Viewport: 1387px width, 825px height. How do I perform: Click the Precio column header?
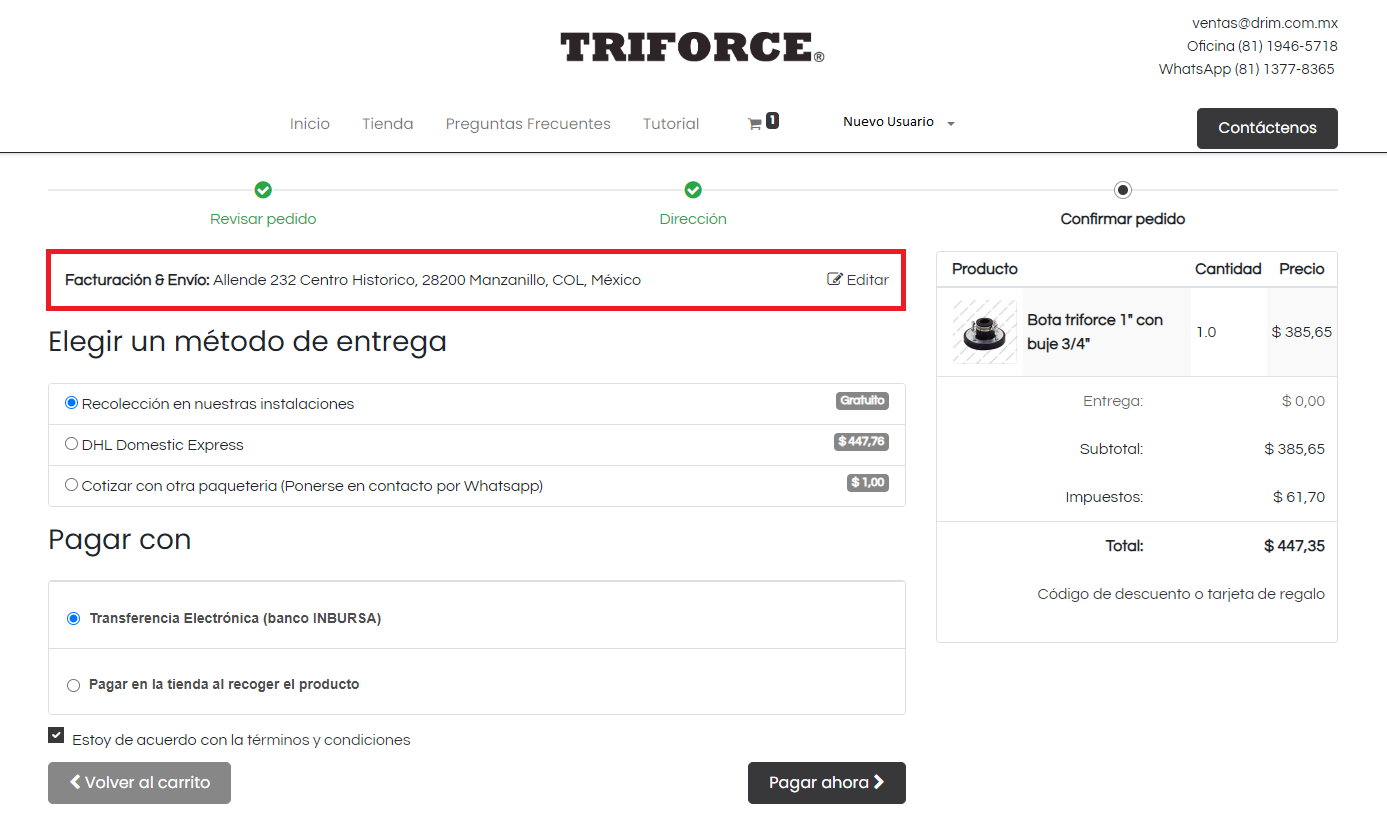1302,269
